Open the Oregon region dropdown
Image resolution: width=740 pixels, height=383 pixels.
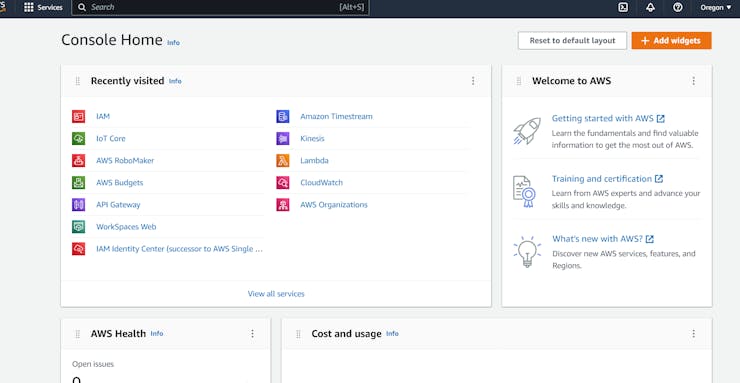click(x=715, y=8)
